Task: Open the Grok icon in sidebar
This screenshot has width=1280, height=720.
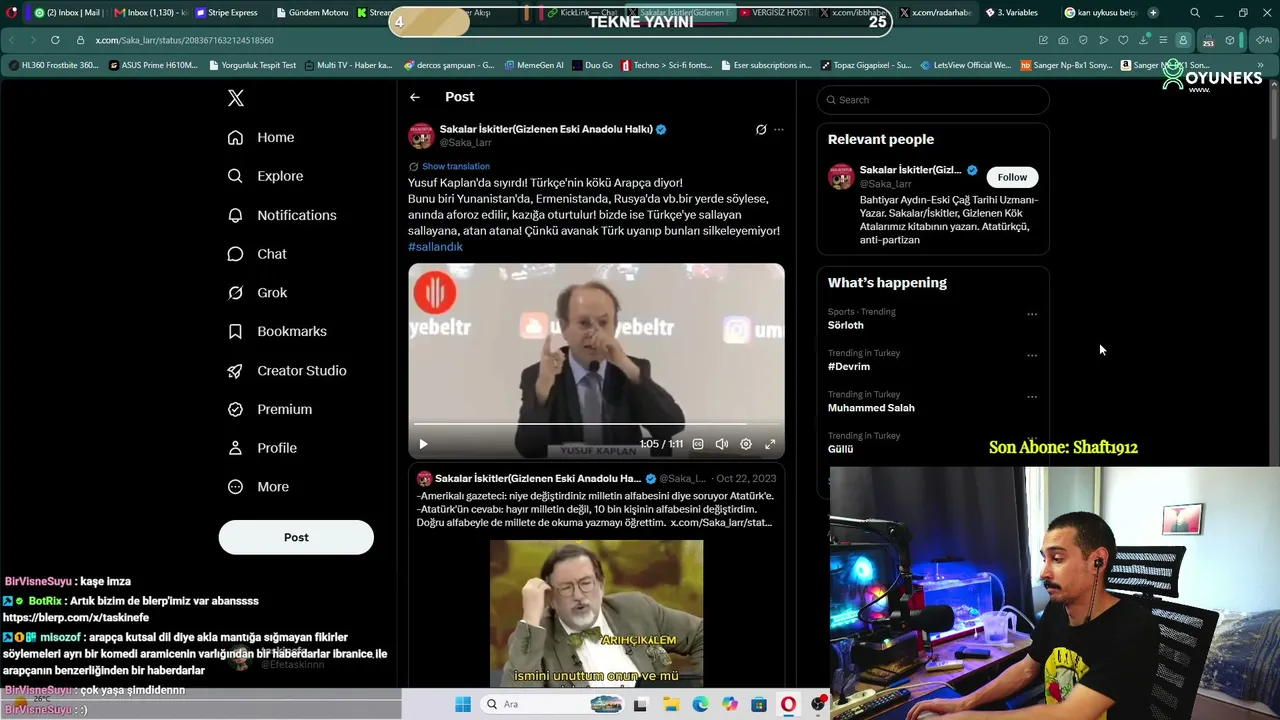Action: [235, 293]
